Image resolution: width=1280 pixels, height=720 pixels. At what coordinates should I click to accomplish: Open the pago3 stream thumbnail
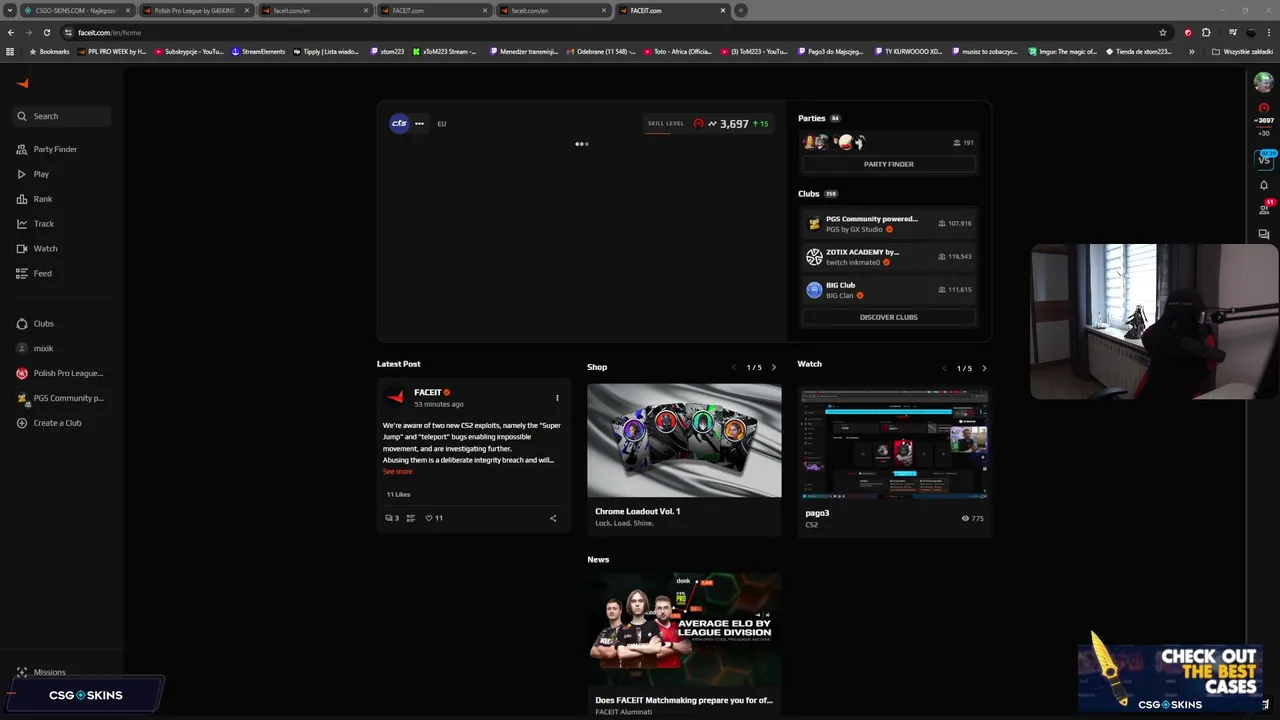point(894,444)
